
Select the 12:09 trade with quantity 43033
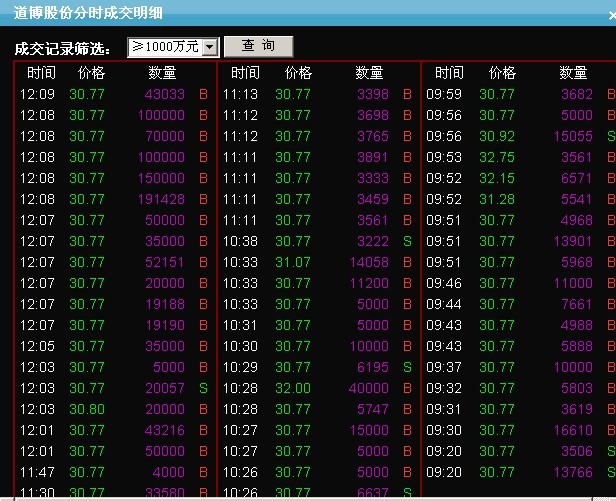click(115, 94)
